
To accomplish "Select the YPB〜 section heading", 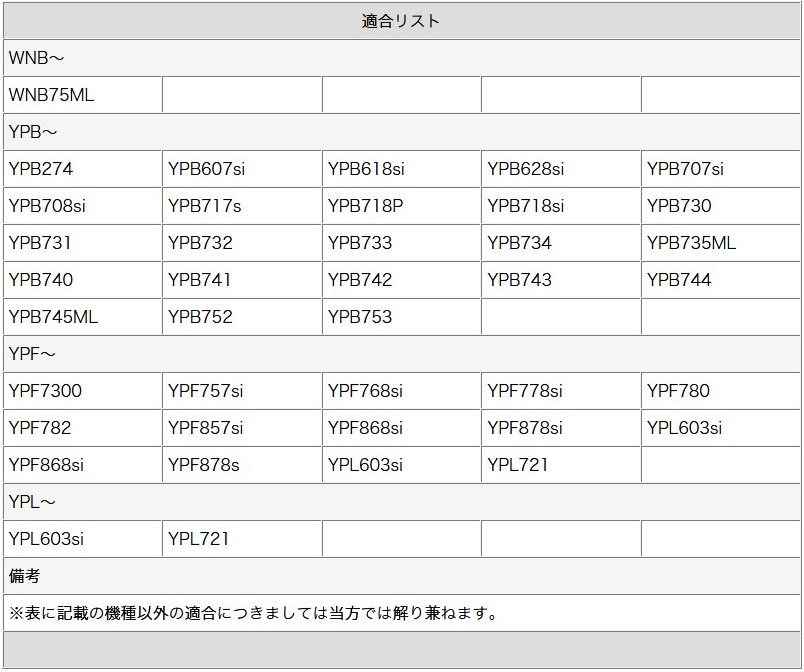I will coord(401,132).
